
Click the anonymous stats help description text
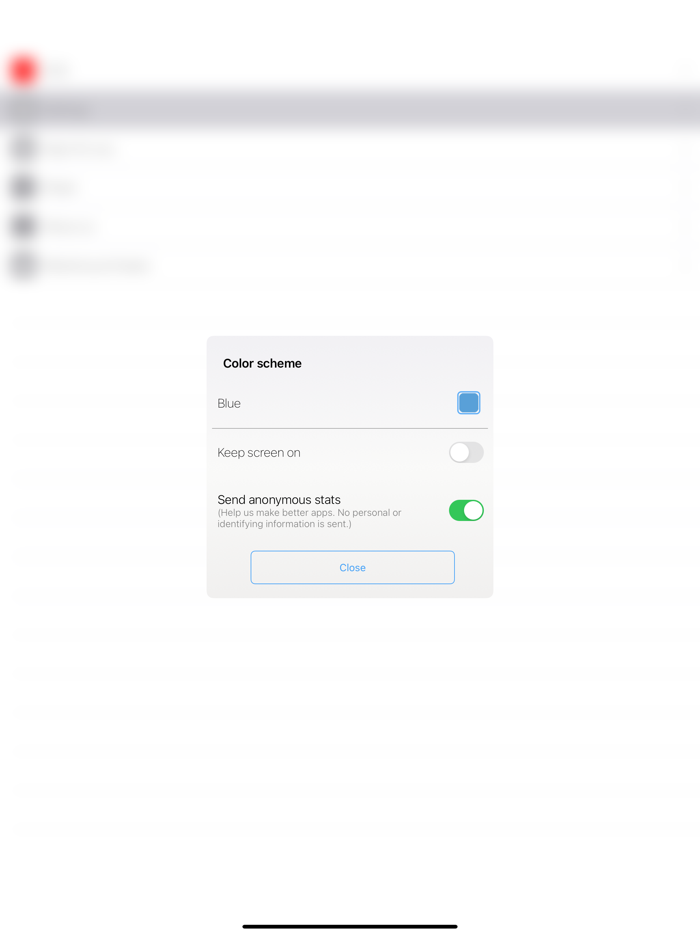(x=309, y=518)
